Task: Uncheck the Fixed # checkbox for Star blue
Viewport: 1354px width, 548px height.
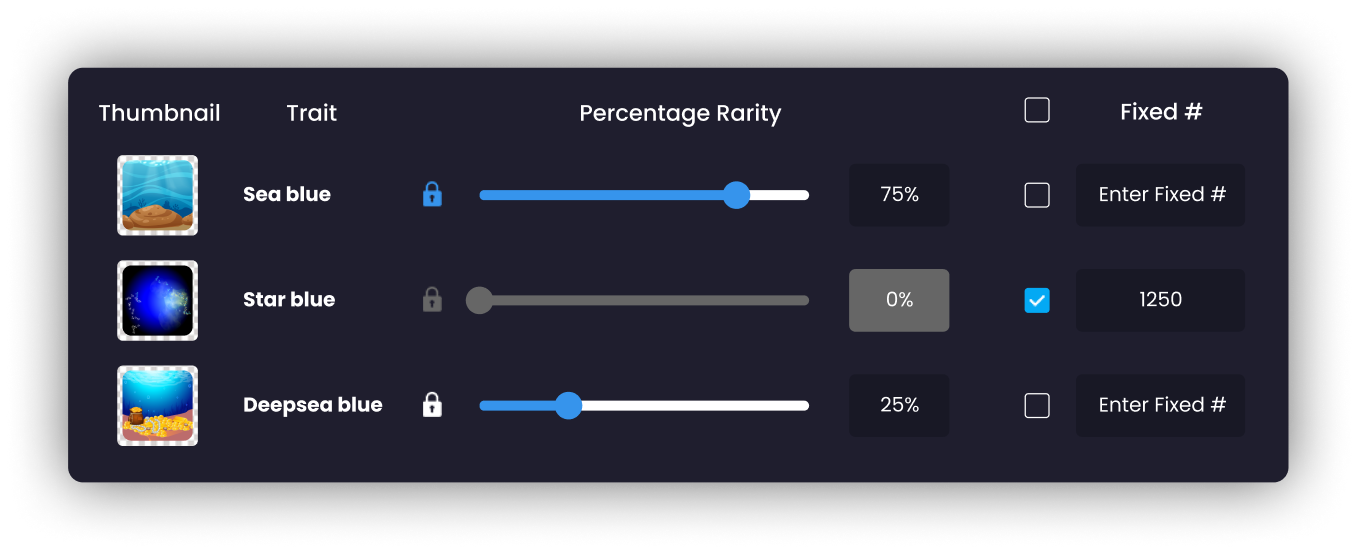Action: (x=1037, y=300)
